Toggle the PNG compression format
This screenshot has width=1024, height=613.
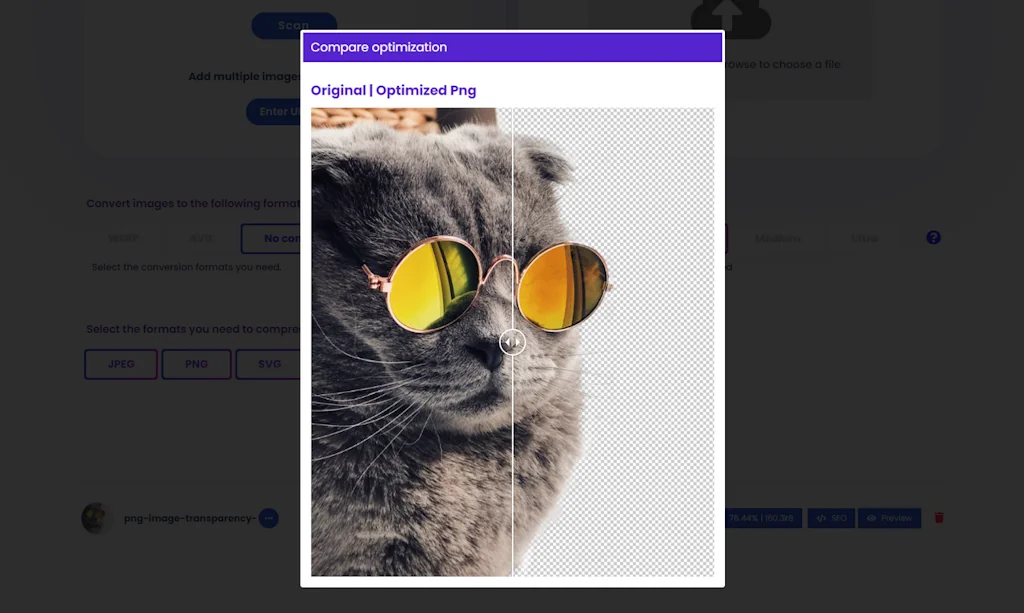[x=196, y=364]
